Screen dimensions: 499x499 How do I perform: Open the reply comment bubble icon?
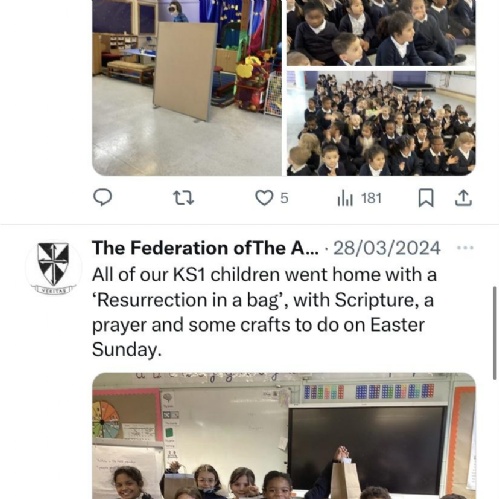[x=102, y=197]
